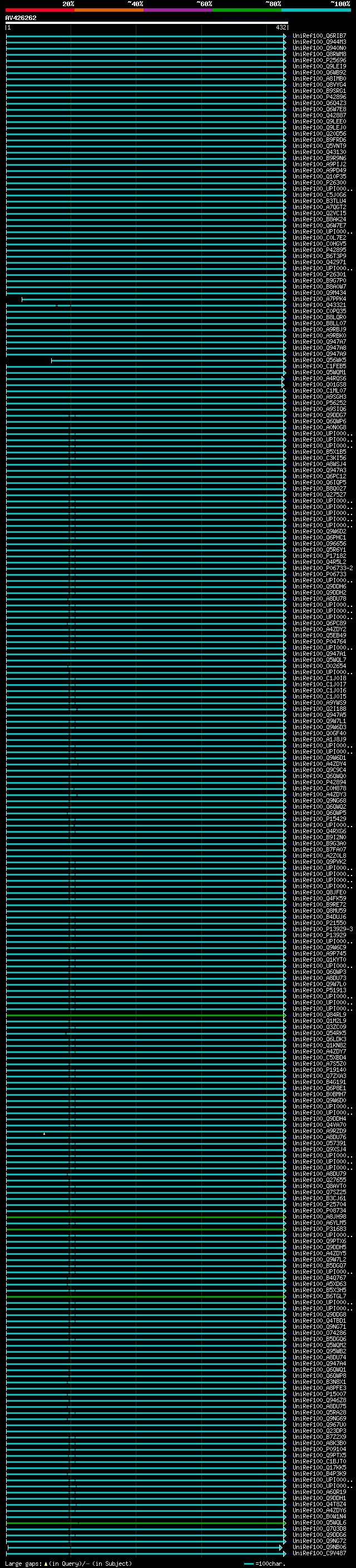This screenshot has width=356, height=1568.
Task: Select the UniRef100_A8IMB0 label
Action: 319,78
